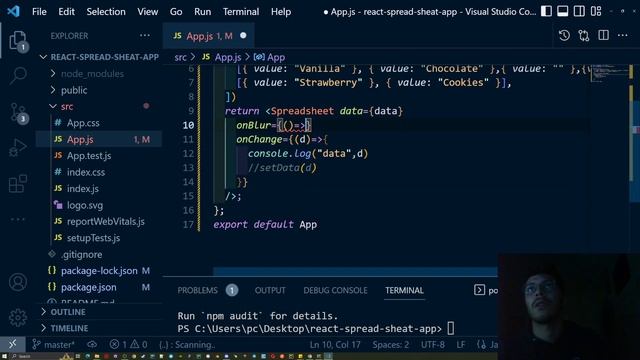
Task: Open the timeline history icon in editor toolbar
Action: tap(564, 36)
